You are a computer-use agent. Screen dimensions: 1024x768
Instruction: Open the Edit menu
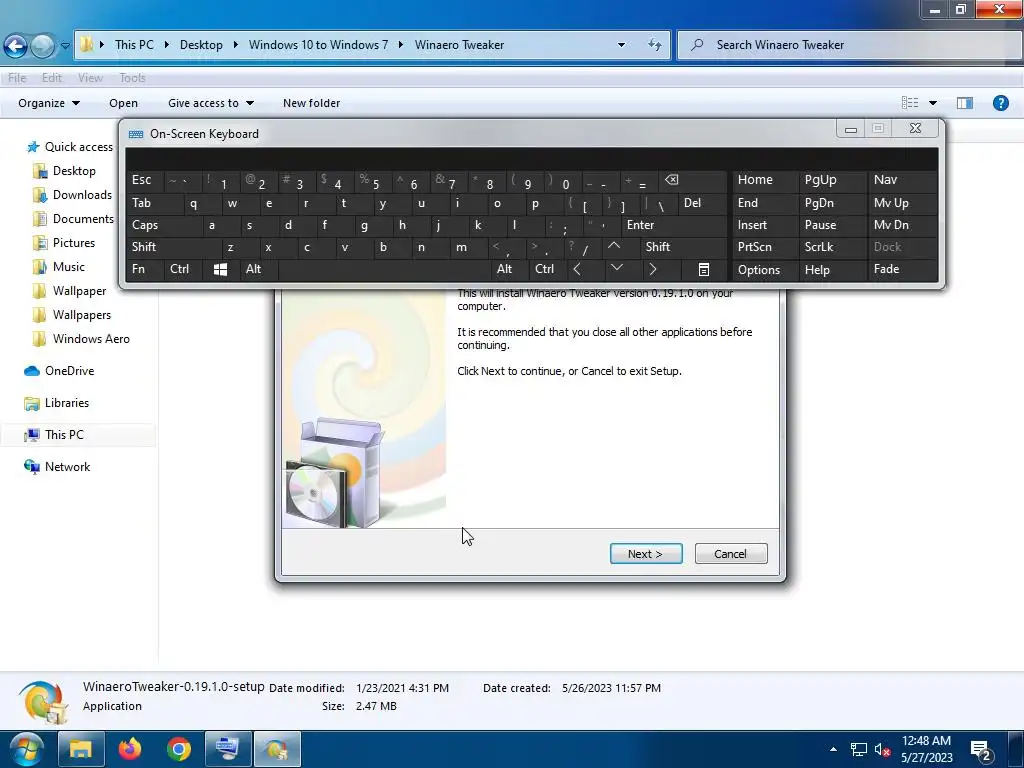click(x=52, y=78)
